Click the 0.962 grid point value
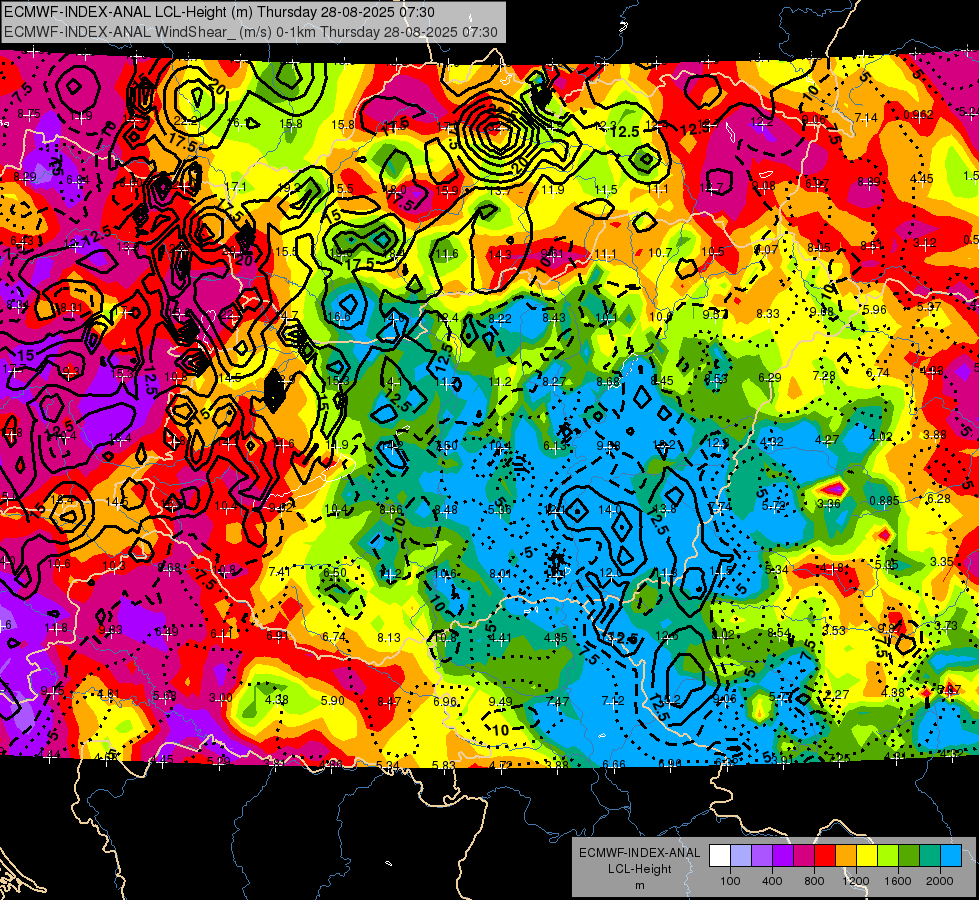This screenshot has width=979, height=900. [x=918, y=115]
